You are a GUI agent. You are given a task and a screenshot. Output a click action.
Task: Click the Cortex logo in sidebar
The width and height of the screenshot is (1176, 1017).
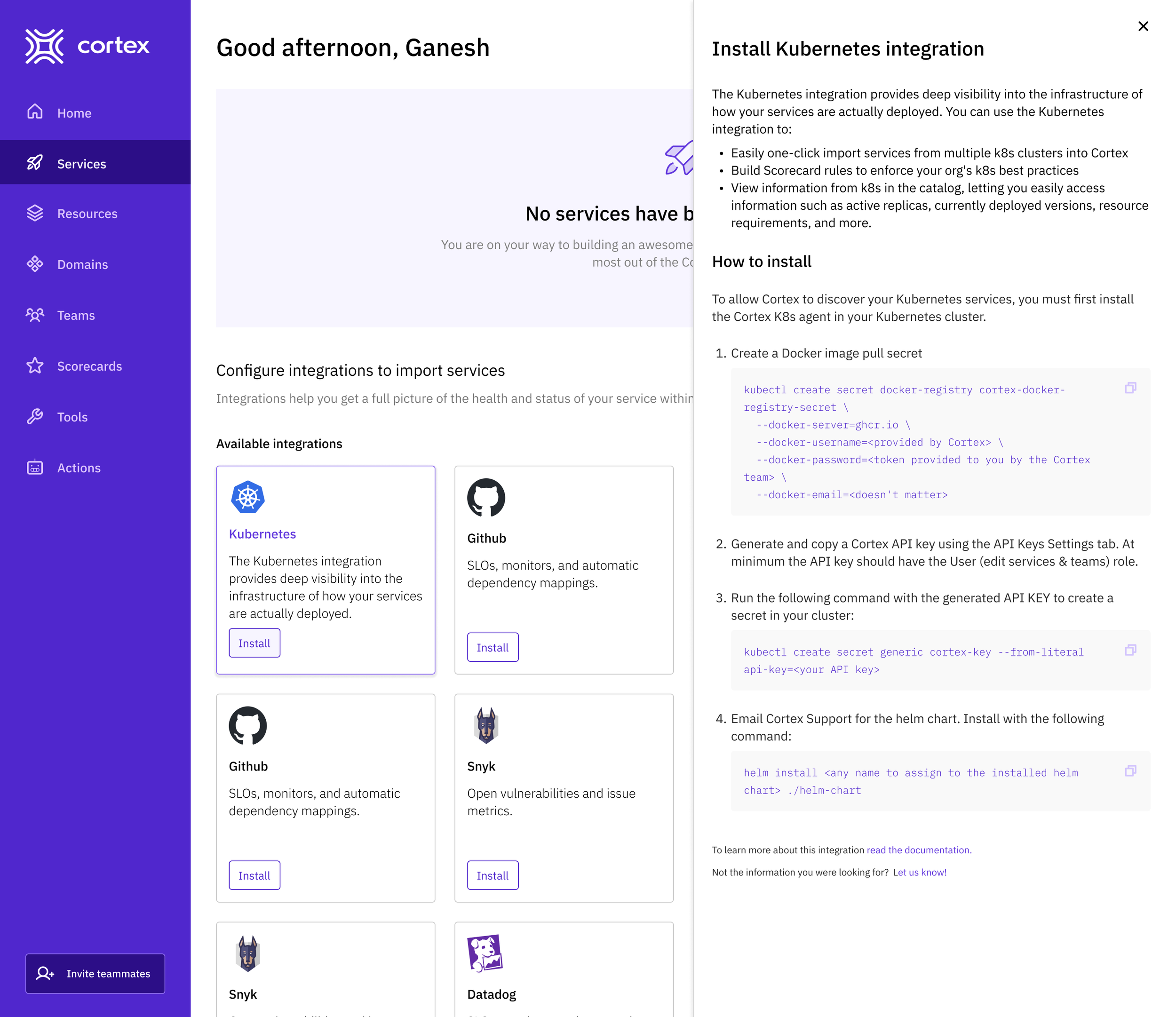(x=87, y=46)
